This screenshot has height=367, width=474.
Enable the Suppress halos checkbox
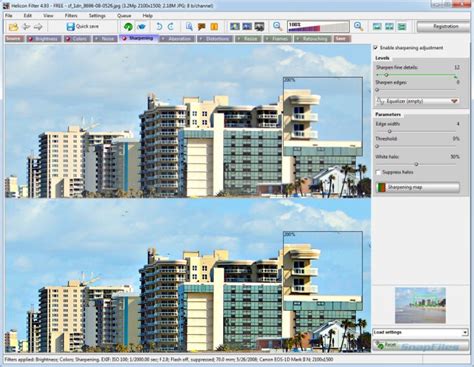click(x=378, y=172)
